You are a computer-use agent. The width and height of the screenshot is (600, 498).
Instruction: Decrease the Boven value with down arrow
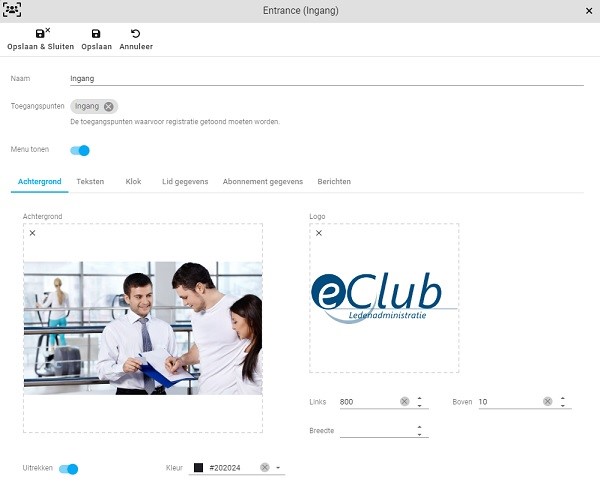(x=563, y=405)
